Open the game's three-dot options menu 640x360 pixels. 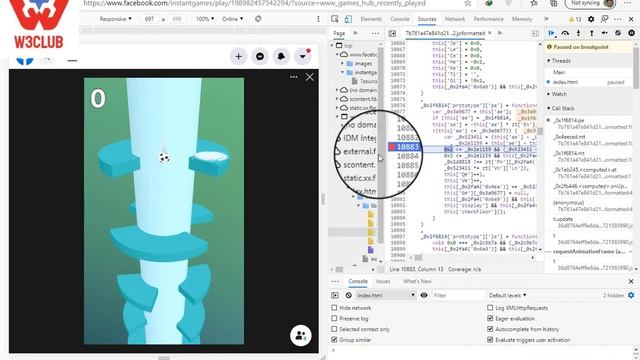293,77
